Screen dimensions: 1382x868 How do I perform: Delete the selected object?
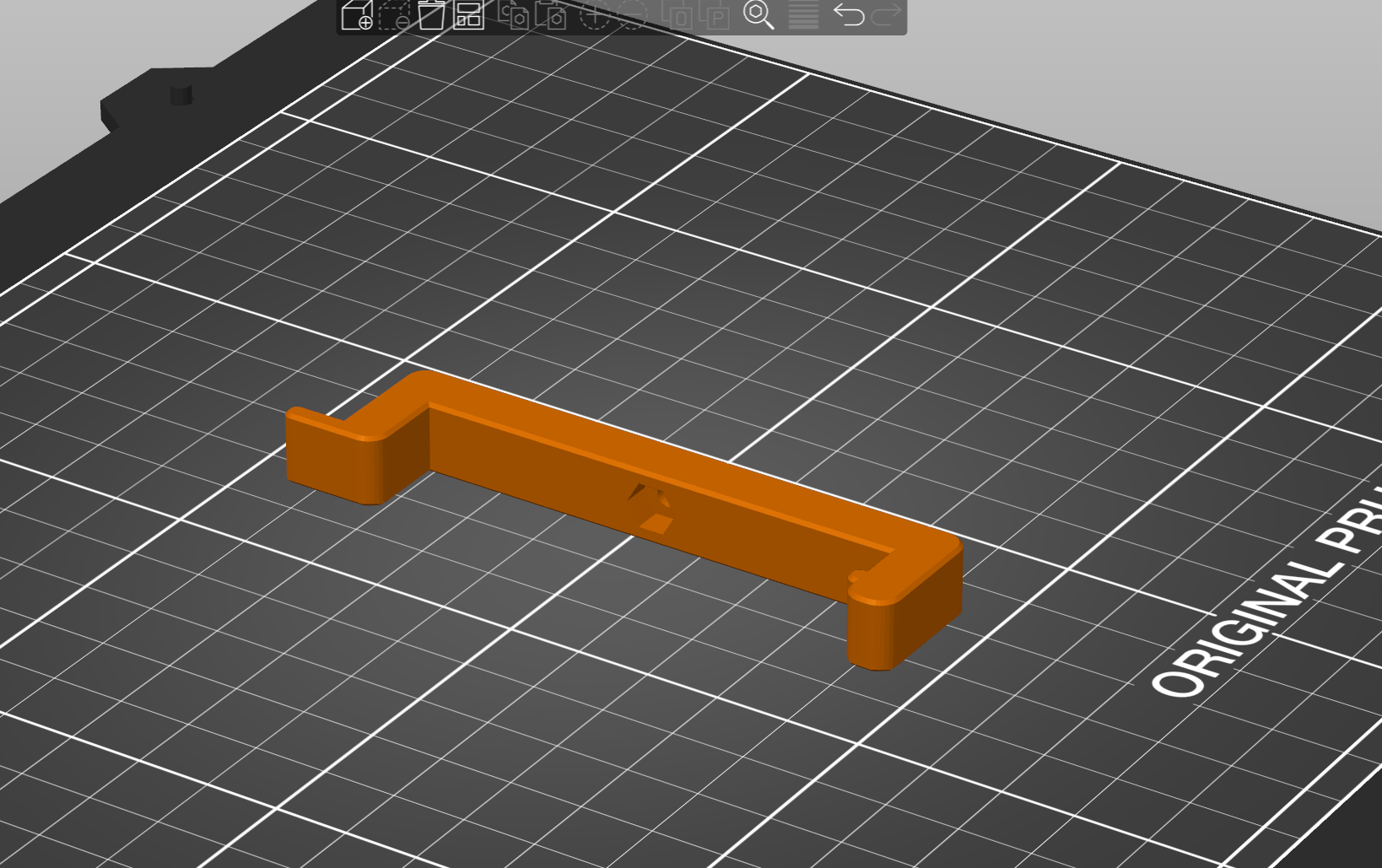click(397, 14)
